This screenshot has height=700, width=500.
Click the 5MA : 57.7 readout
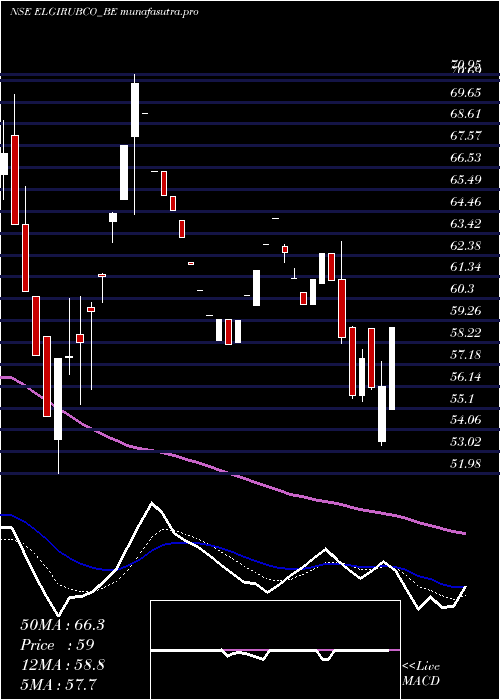coord(59,684)
